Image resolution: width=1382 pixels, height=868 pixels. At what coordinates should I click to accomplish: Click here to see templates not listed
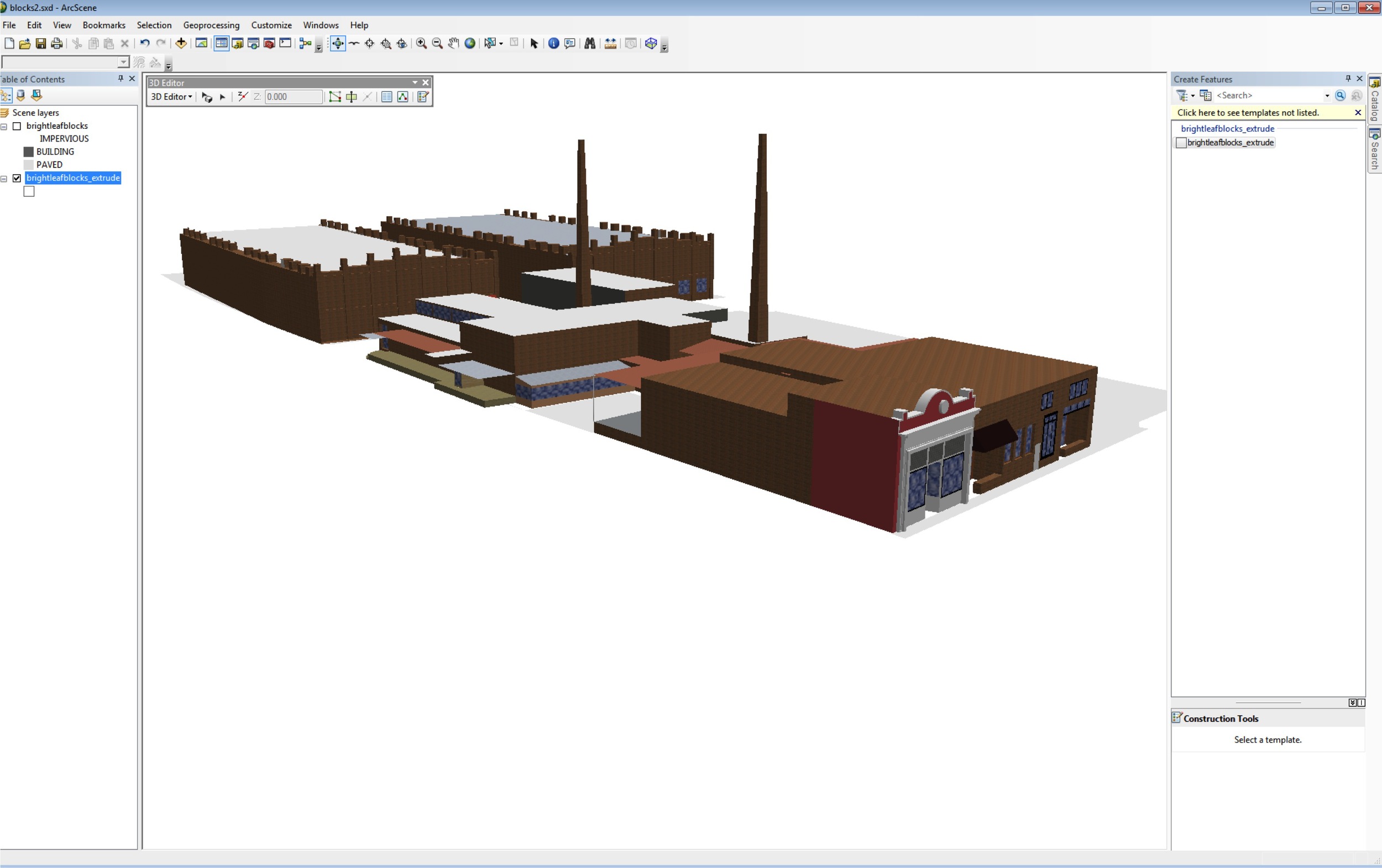click(1248, 113)
